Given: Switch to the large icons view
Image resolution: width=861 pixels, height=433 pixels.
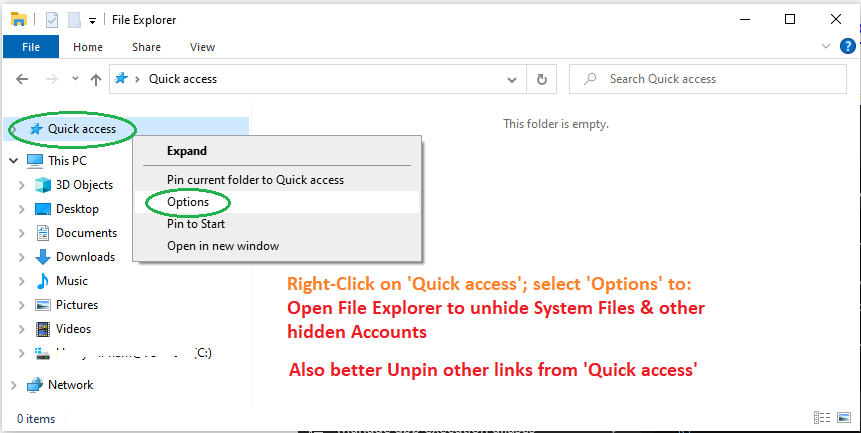Looking at the screenshot, I should pyautogui.click(x=844, y=418).
